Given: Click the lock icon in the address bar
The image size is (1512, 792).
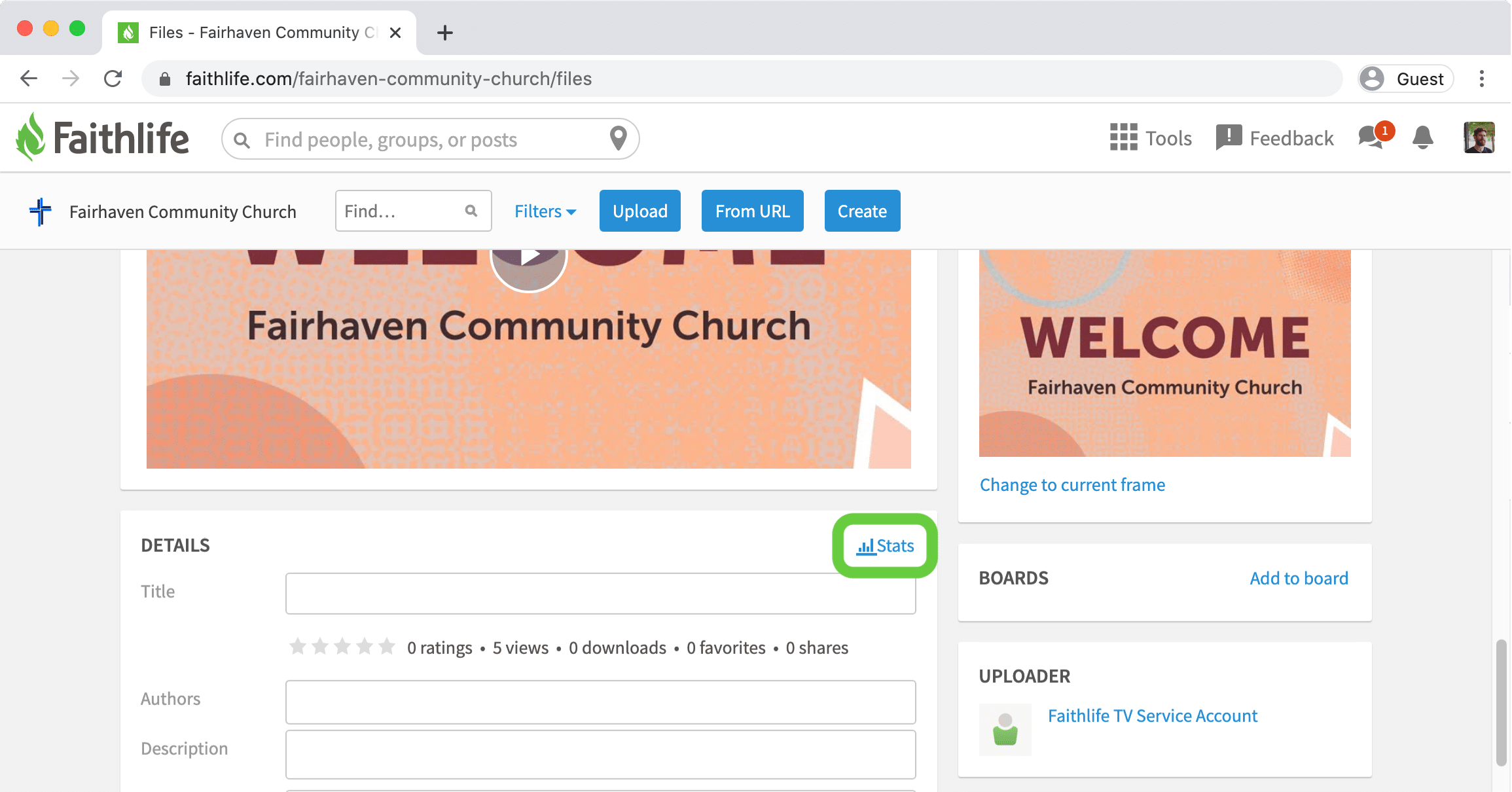Looking at the screenshot, I should pos(165,79).
